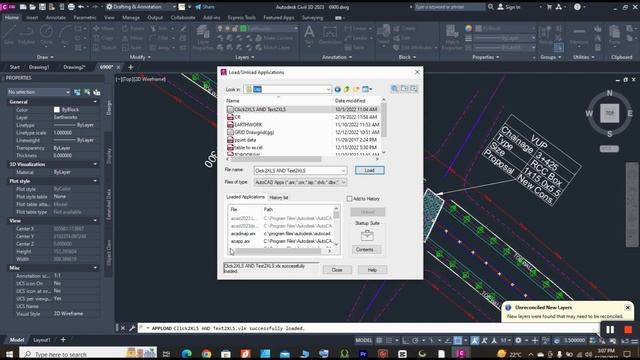Open the Express Tools ribbon tab
640x360 pixels.
242,18
